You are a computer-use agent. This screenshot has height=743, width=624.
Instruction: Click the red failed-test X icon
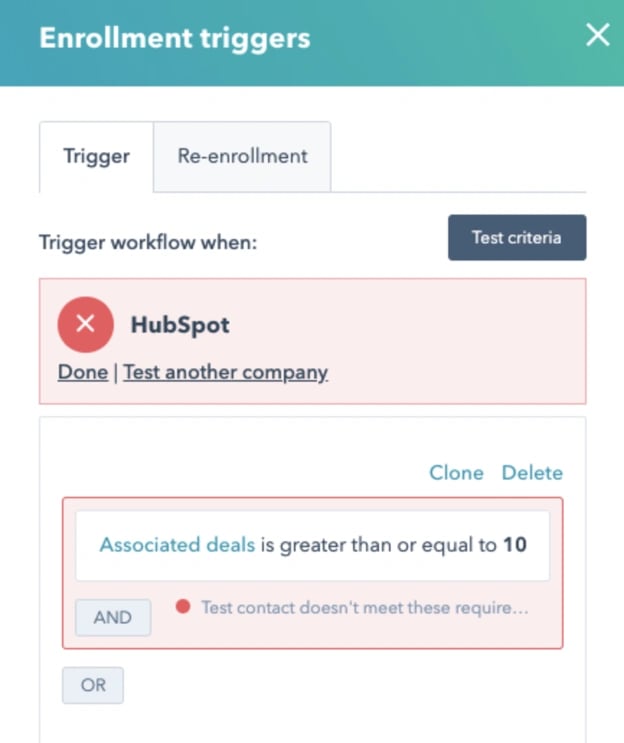coord(86,325)
